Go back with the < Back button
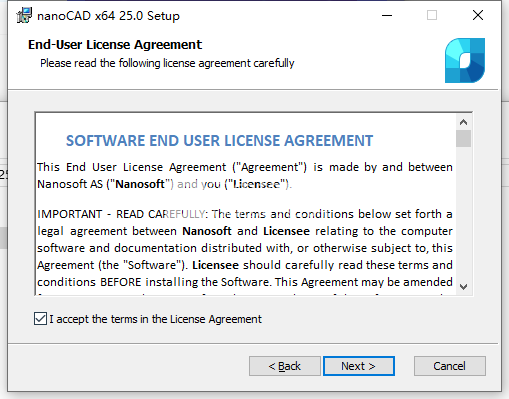This screenshot has width=509, height=399. tap(285, 366)
